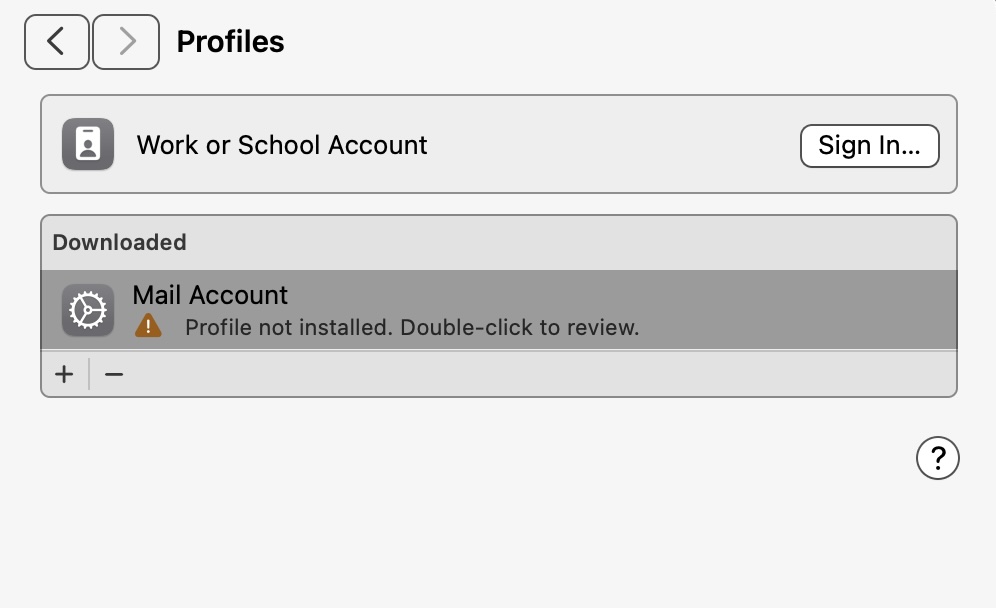Add a profile with the plus button
Screen dimensions: 996x608
pos(64,374)
